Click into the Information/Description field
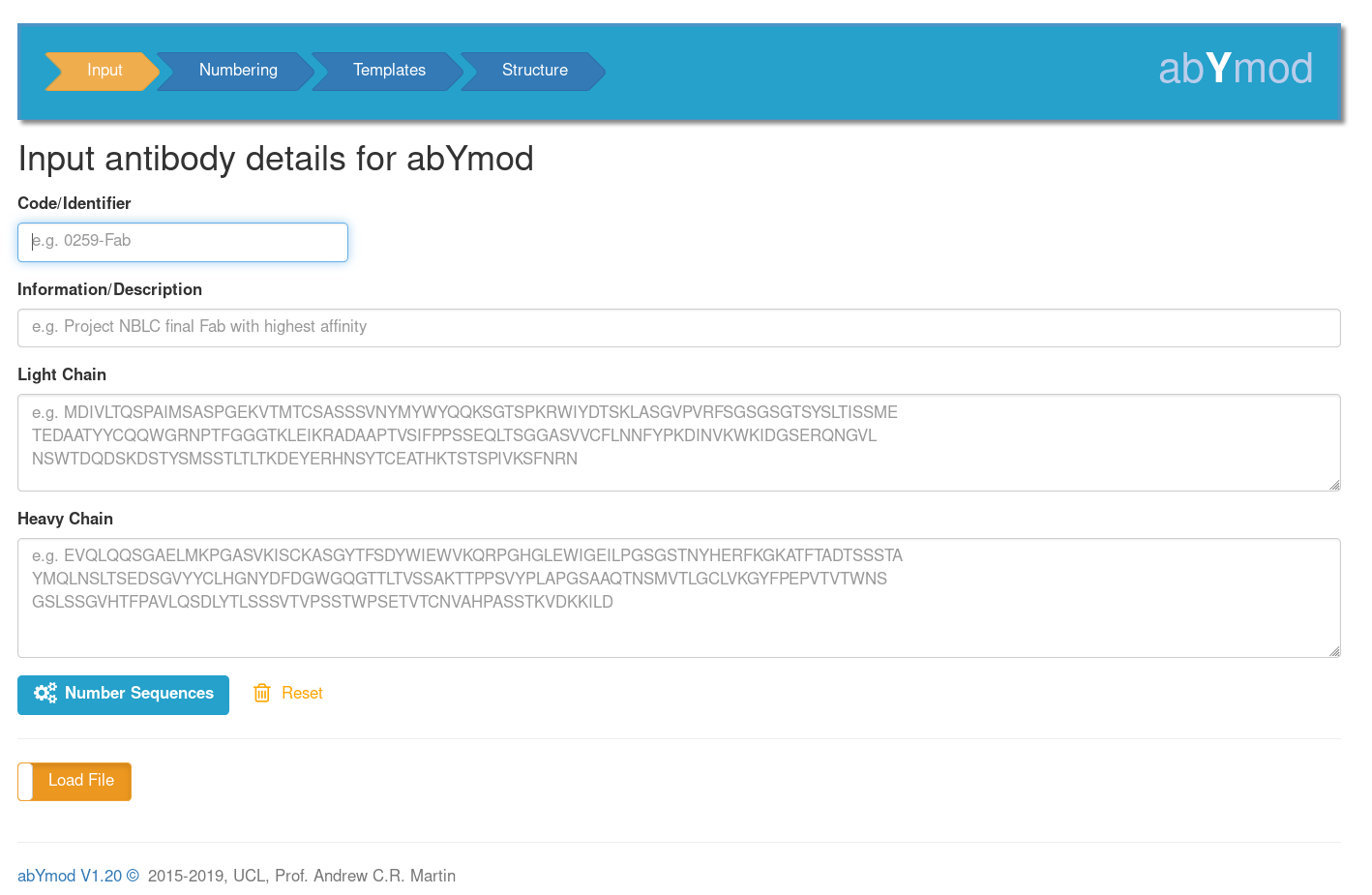Image resolution: width=1372 pixels, height=895 pixels. [679, 328]
